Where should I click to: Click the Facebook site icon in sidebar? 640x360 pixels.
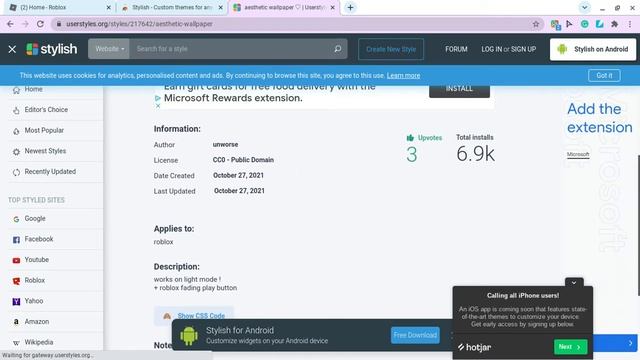point(16,240)
